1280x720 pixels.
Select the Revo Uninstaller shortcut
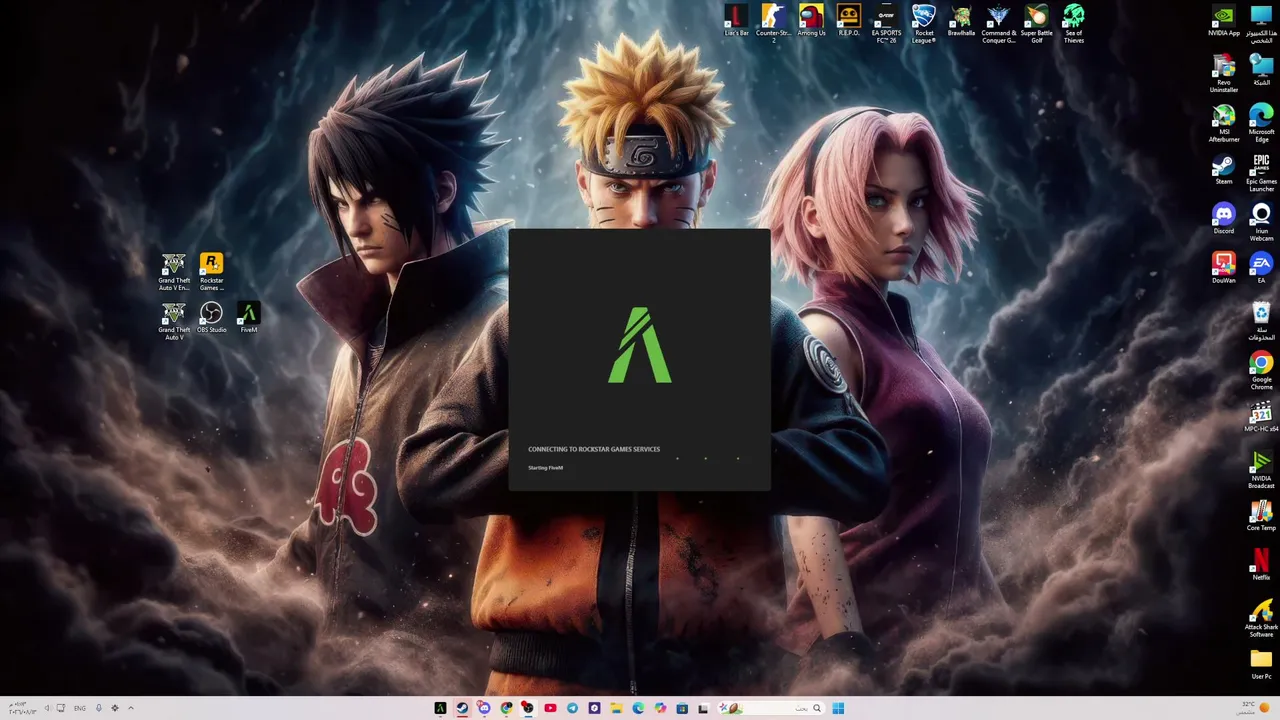click(1224, 74)
